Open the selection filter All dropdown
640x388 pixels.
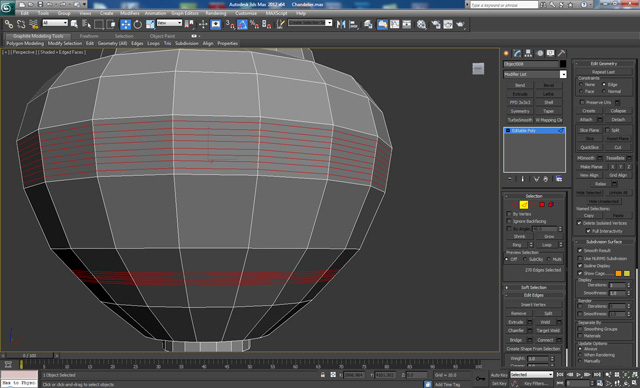(x=55, y=23)
